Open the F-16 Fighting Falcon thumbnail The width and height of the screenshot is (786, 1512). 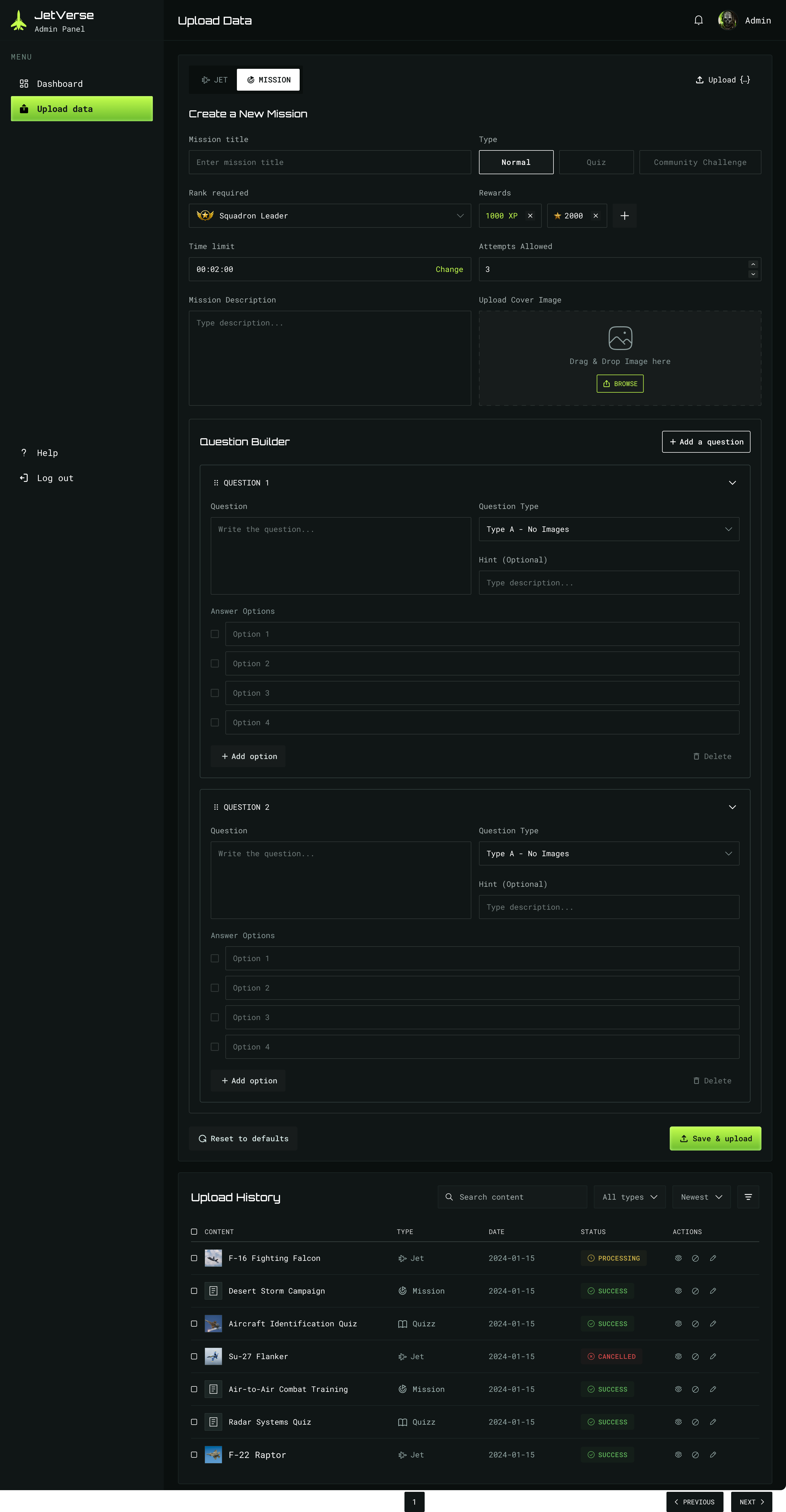[213, 1258]
